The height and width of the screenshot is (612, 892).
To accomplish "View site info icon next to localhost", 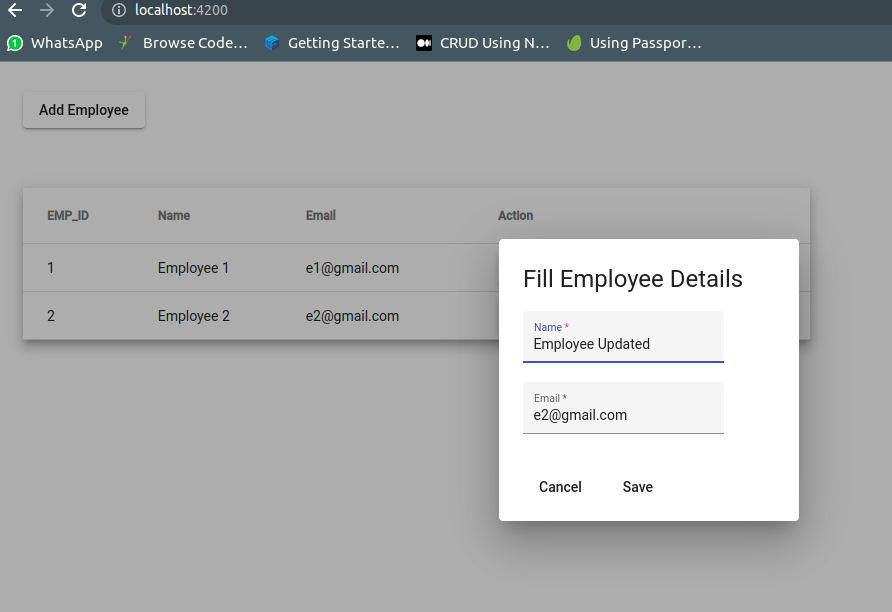I will [x=119, y=10].
